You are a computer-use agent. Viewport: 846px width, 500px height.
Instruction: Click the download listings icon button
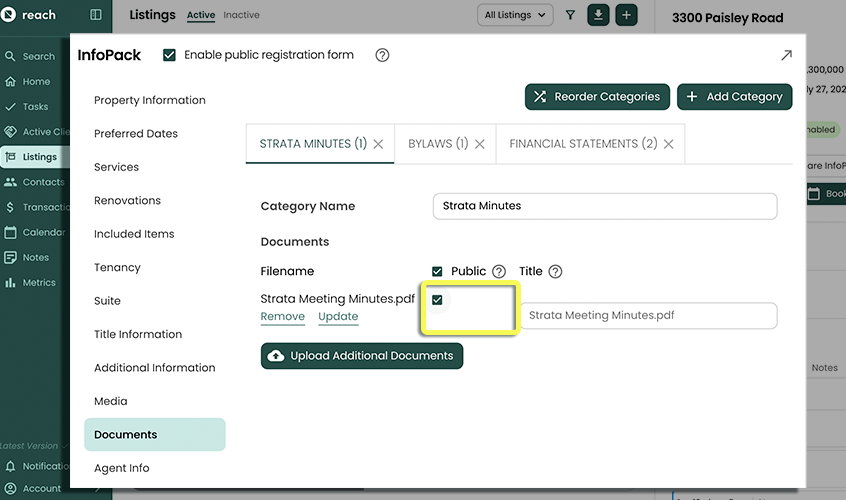(598, 15)
